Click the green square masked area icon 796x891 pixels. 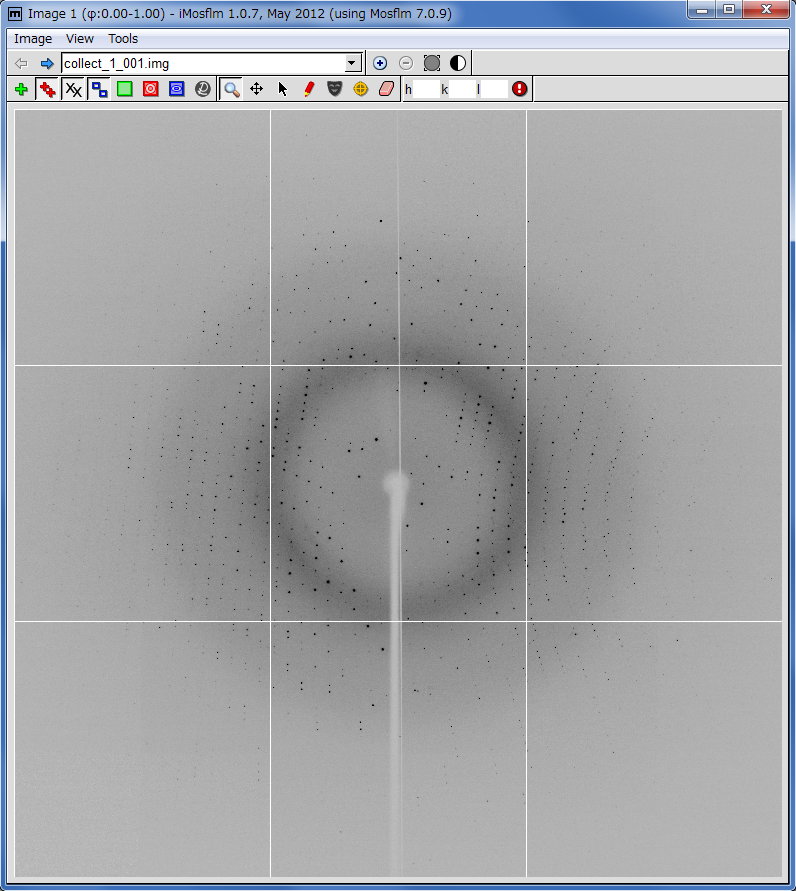[x=125, y=89]
